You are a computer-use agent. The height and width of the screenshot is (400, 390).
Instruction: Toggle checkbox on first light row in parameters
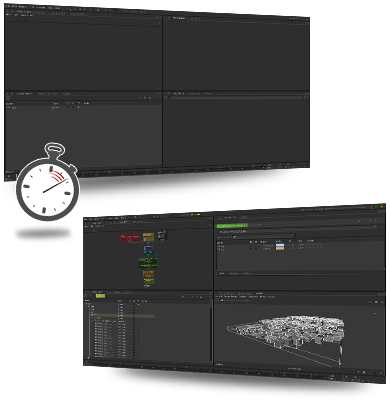251,246
